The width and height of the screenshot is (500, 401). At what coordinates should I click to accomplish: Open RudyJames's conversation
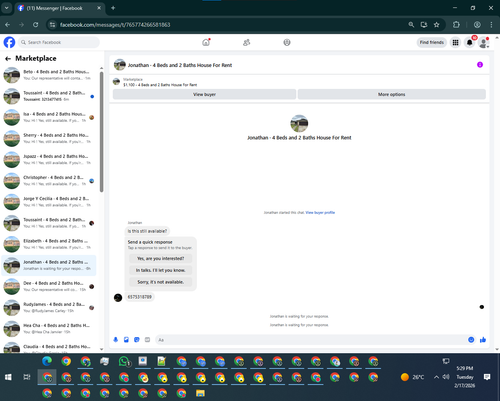click(x=49, y=307)
